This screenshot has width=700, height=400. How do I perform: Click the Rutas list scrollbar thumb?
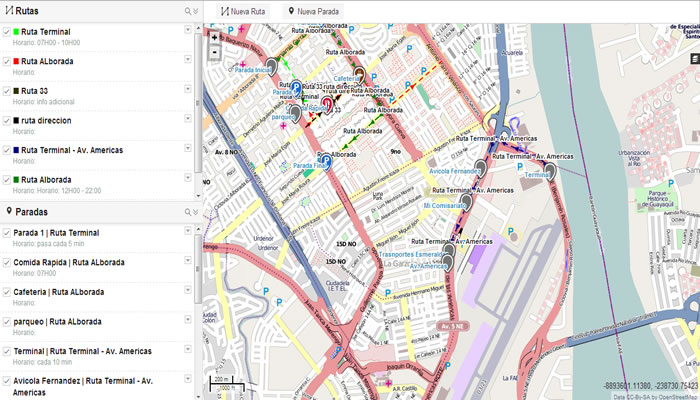[x=198, y=103]
